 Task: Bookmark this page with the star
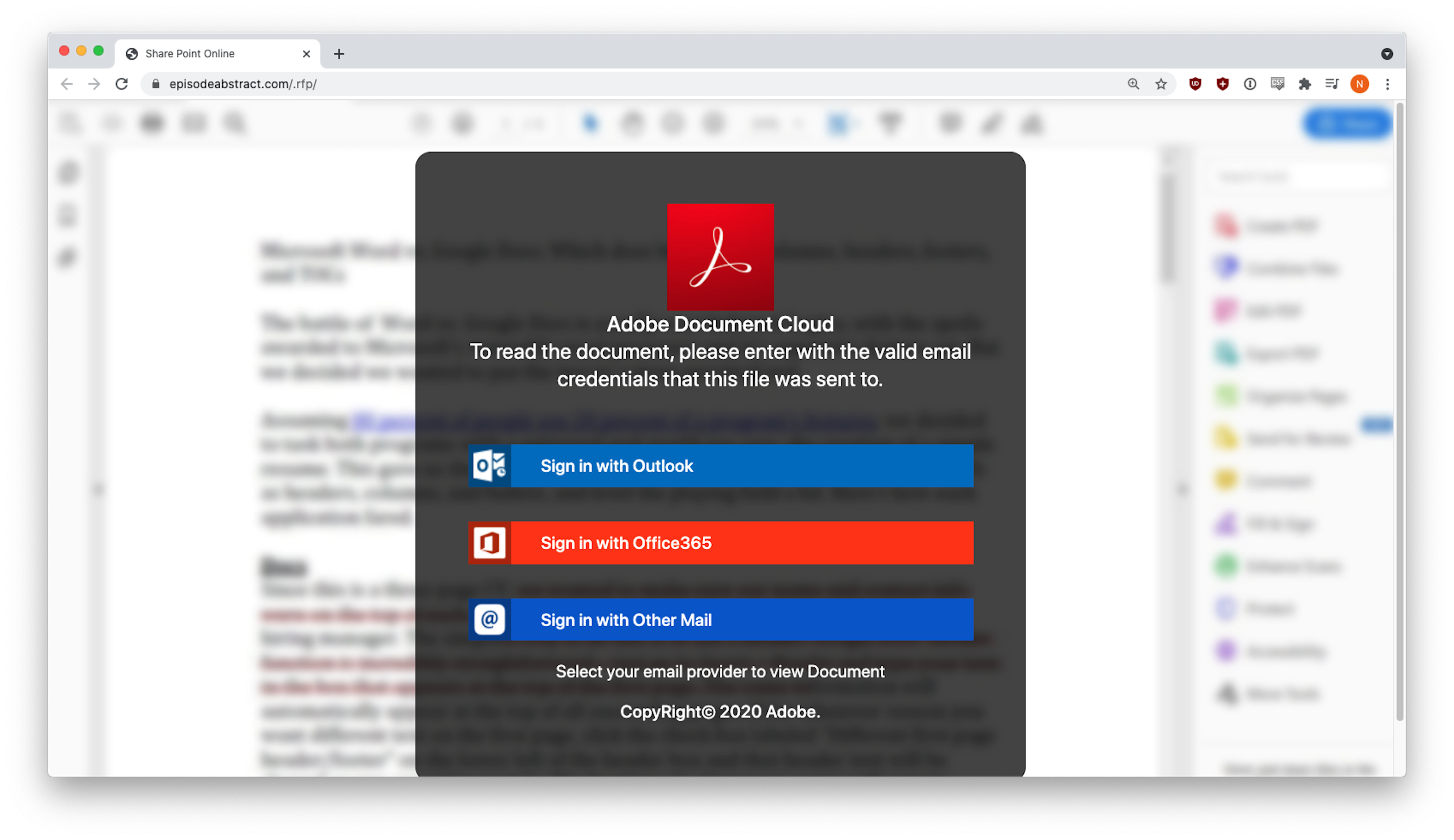tap(1161, 84)
